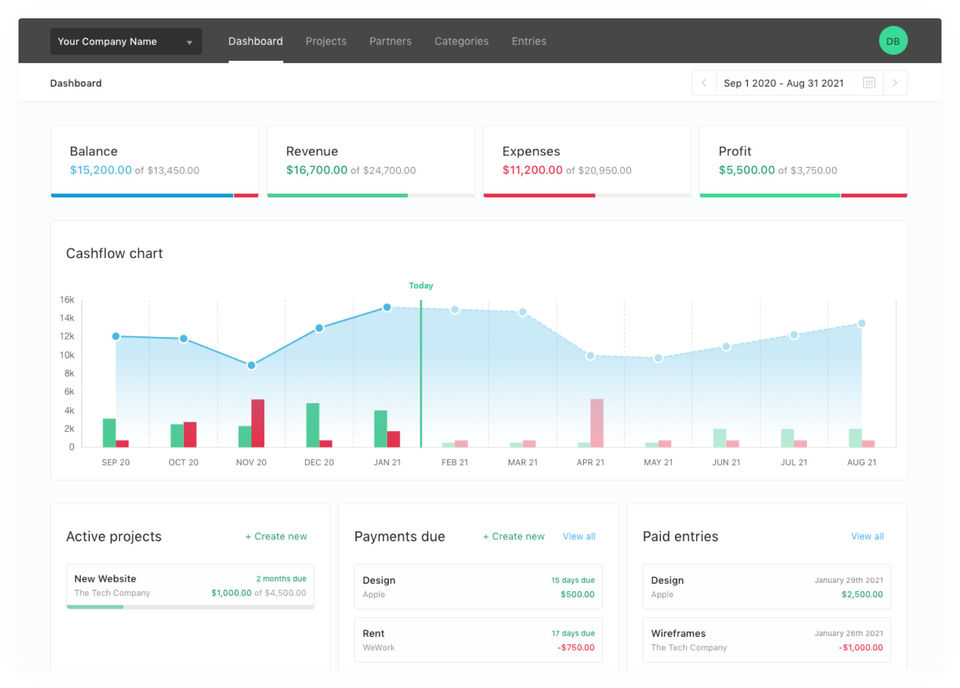Go to previous date range arrow
The image size is (960, 688).
coord(704,83)
